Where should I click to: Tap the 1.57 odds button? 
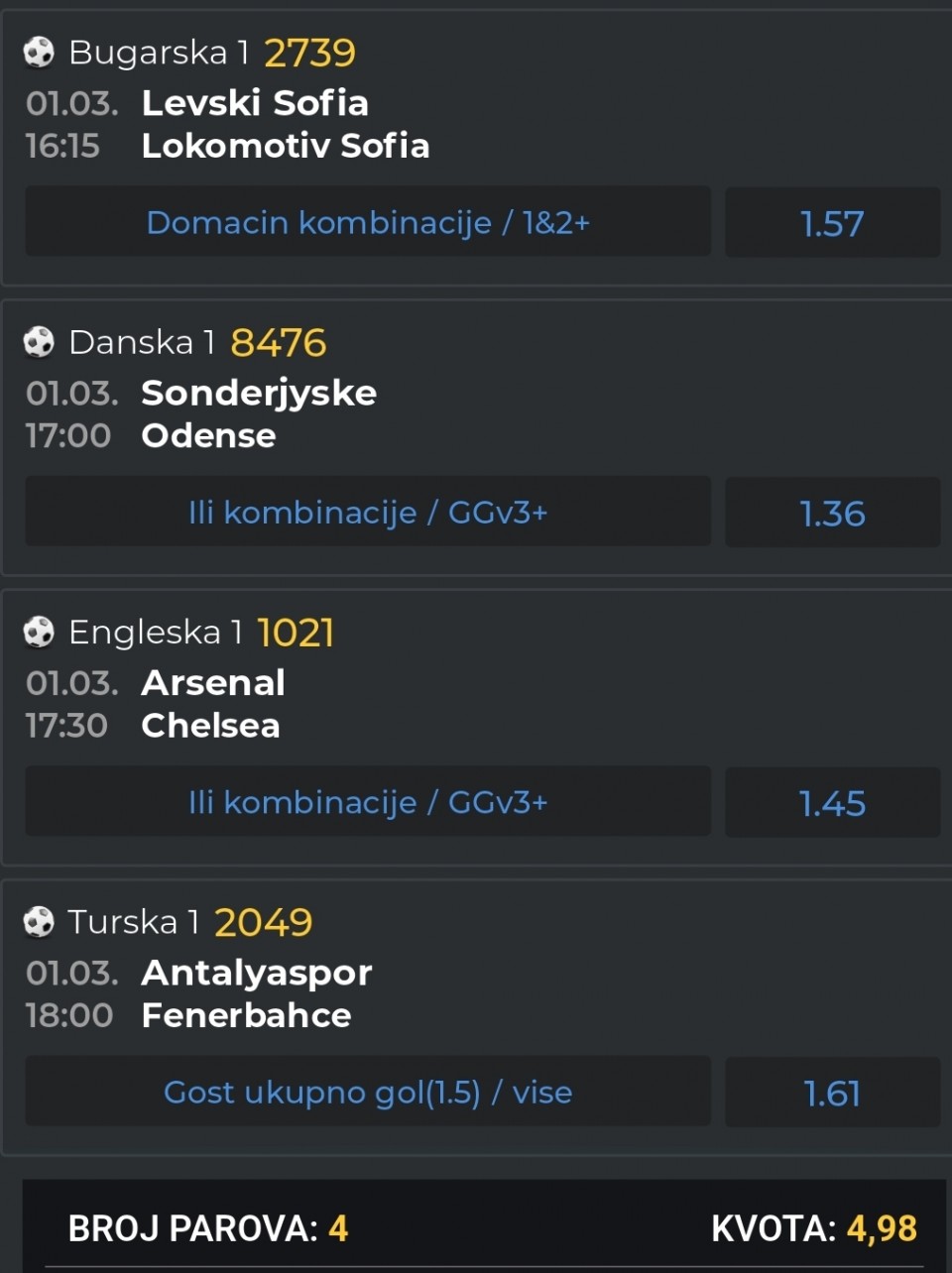pos(832,223)
